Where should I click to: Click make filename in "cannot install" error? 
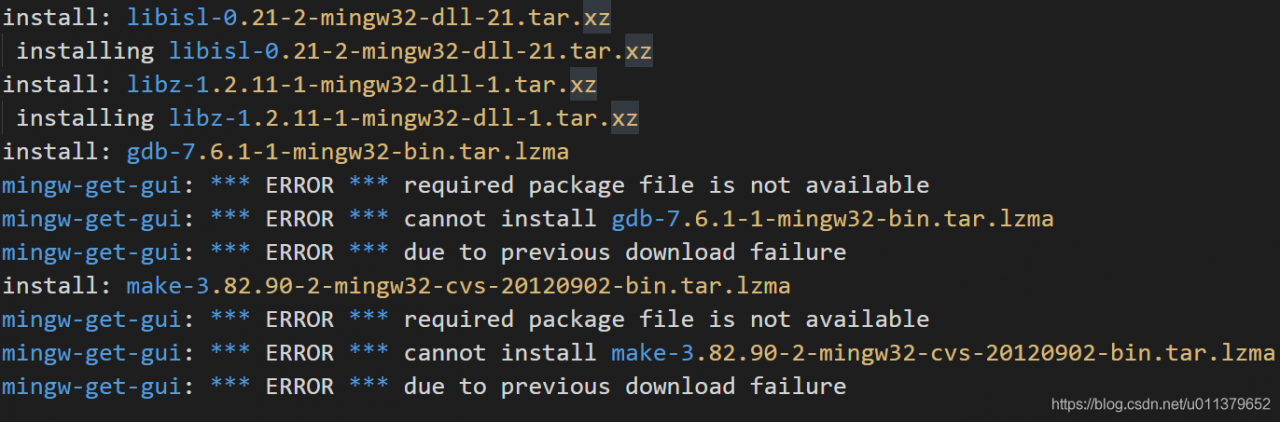coord(942,353)
